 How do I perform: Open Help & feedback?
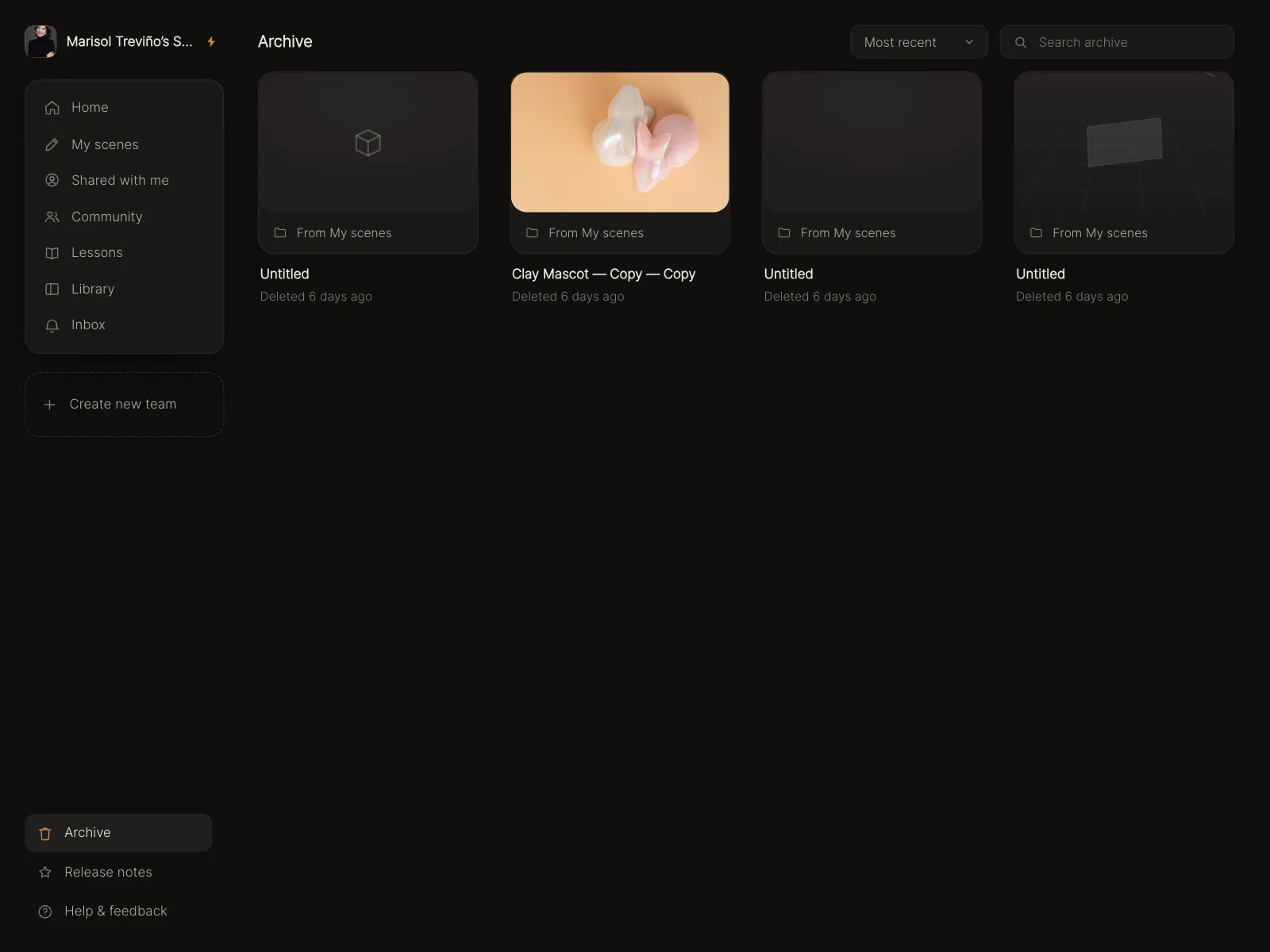tap(118, 911)
